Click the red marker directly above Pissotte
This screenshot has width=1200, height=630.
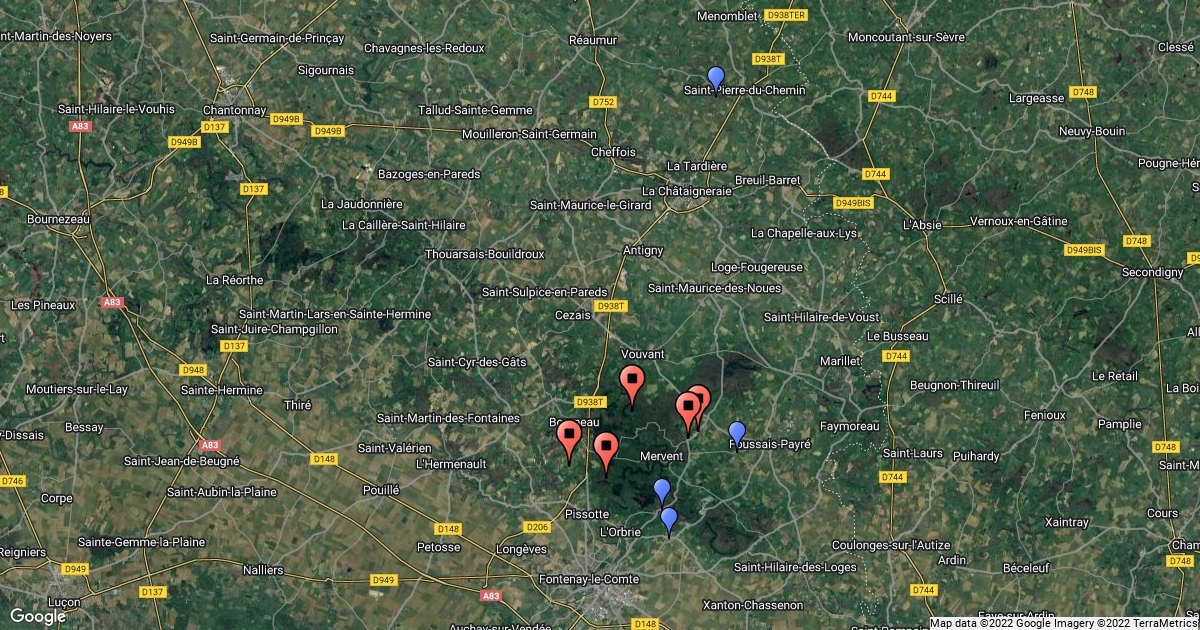pos(605,452)
